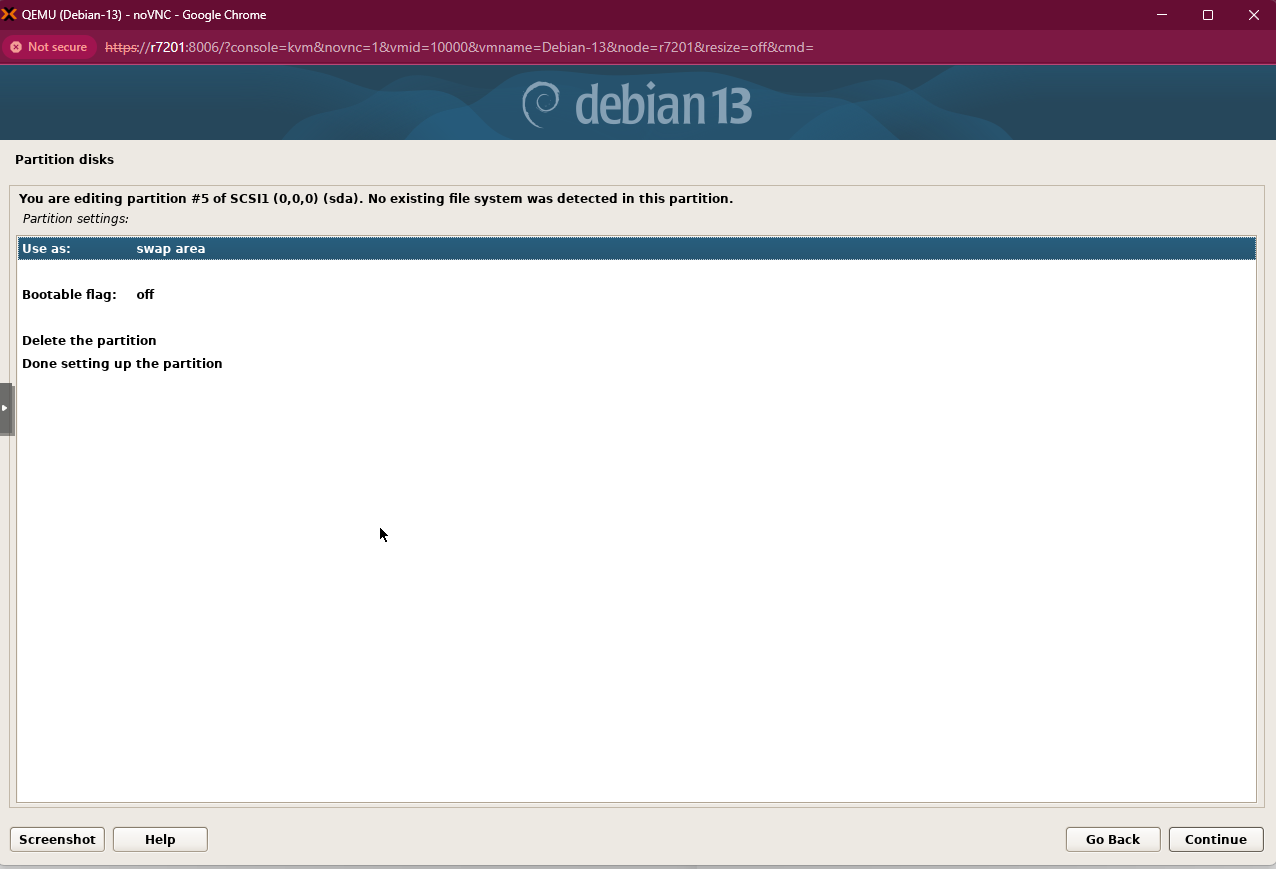This screenshot has width=1276, height=869.
Task: Click the URL in the address bar
Action: click(459, 47)
